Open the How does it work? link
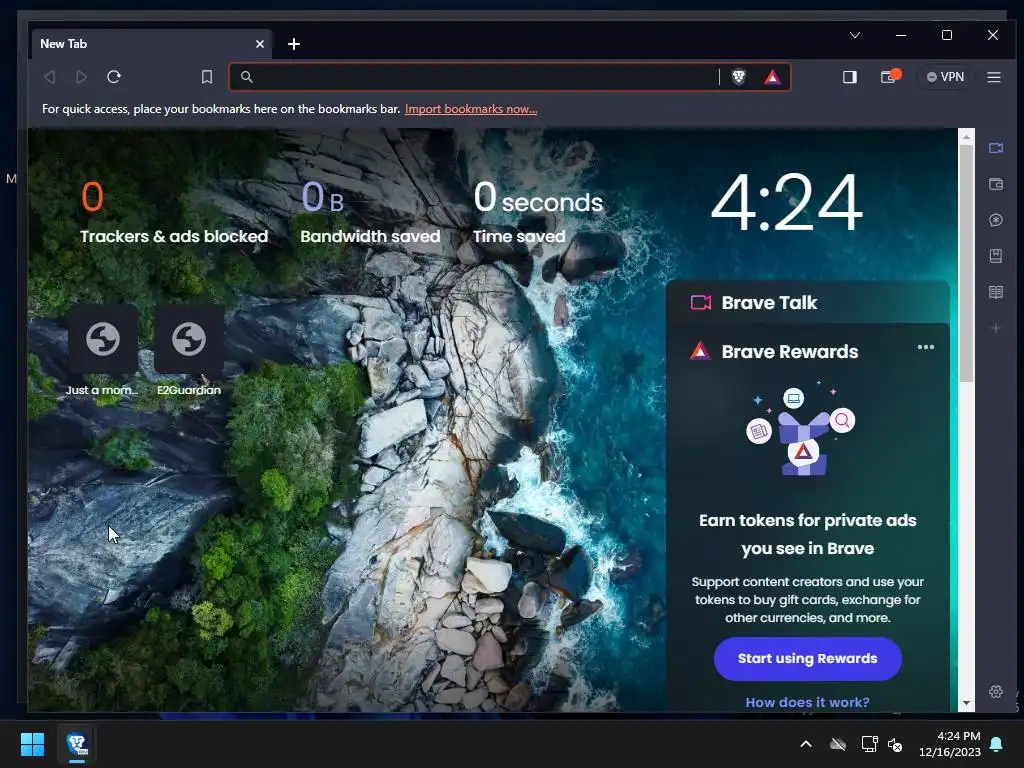1024x768 pixels. click(x=807, y=702)
